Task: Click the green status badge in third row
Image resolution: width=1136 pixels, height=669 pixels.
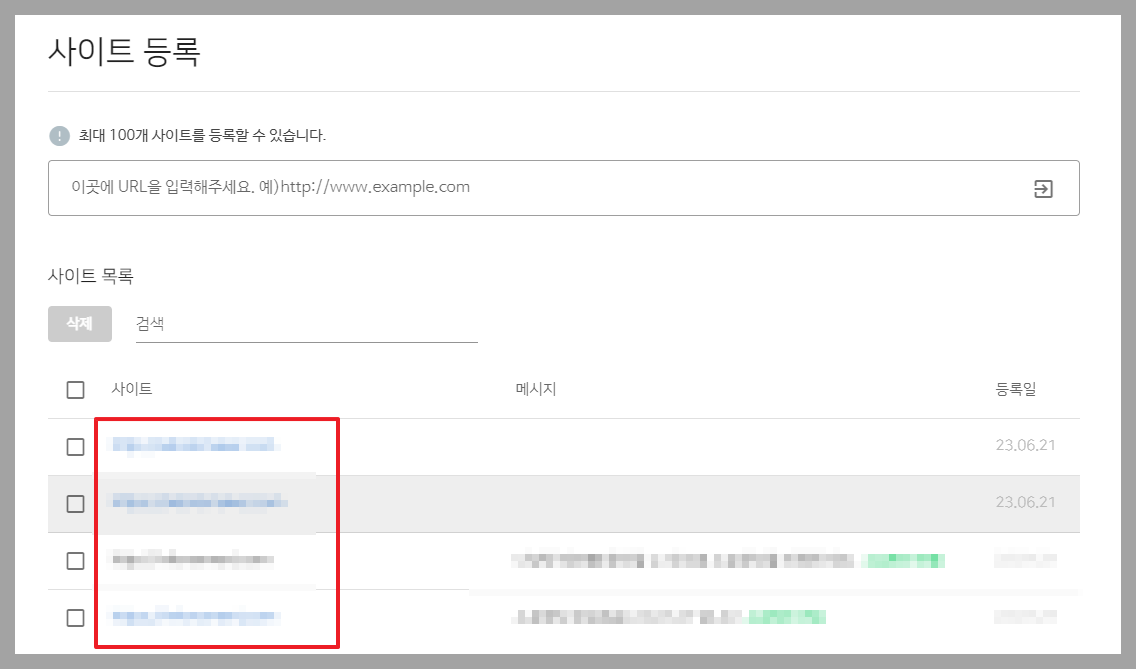Action: click(904, 561)
